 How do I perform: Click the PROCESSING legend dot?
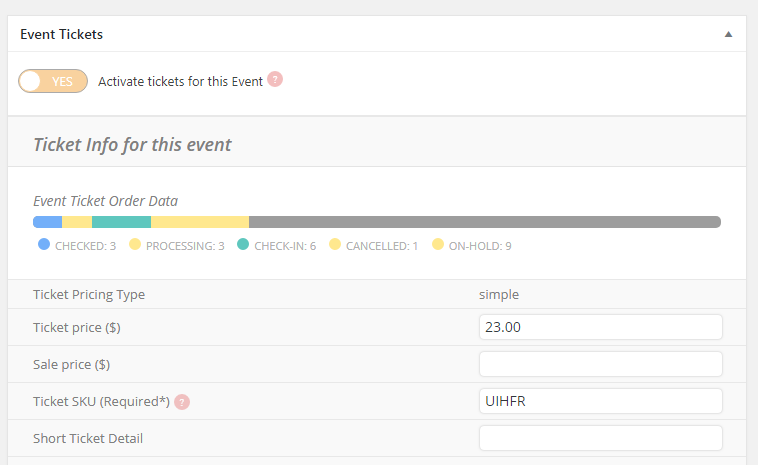pyautogui.click(x=135, y=244)
